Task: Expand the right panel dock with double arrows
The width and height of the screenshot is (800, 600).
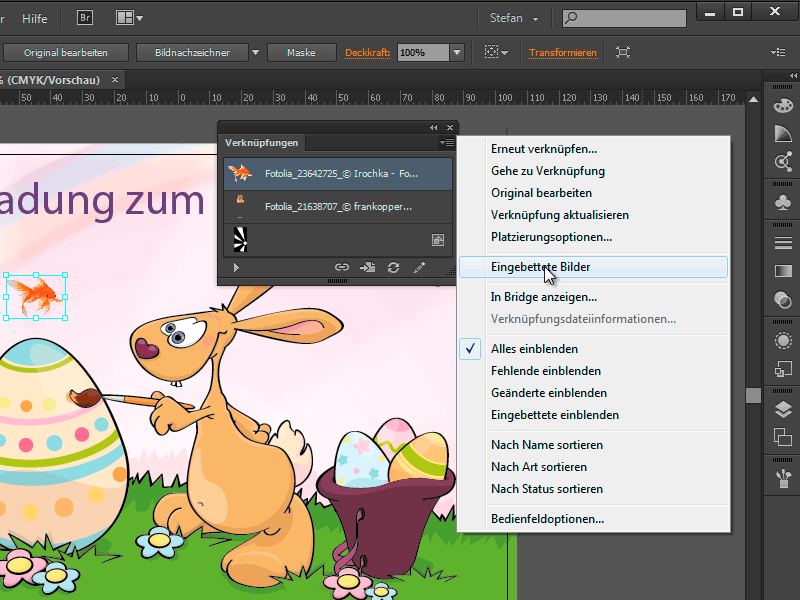Action: [x=792, y=76]
